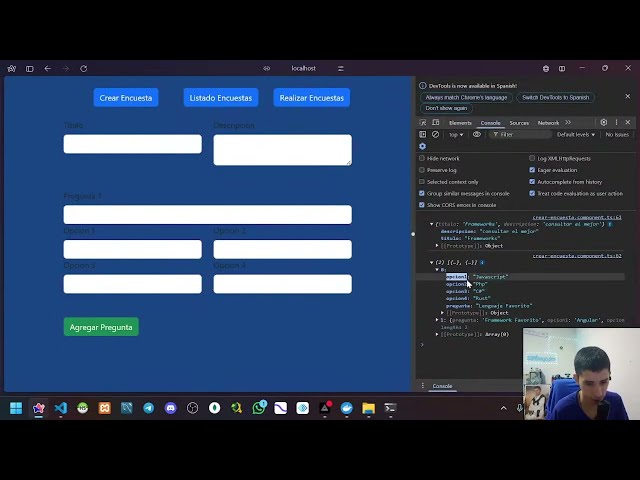Uncheck Show CORS errors in console
The height and width of the screenshot is (480, 640).
pyautogui.click(x=422, y=205)
